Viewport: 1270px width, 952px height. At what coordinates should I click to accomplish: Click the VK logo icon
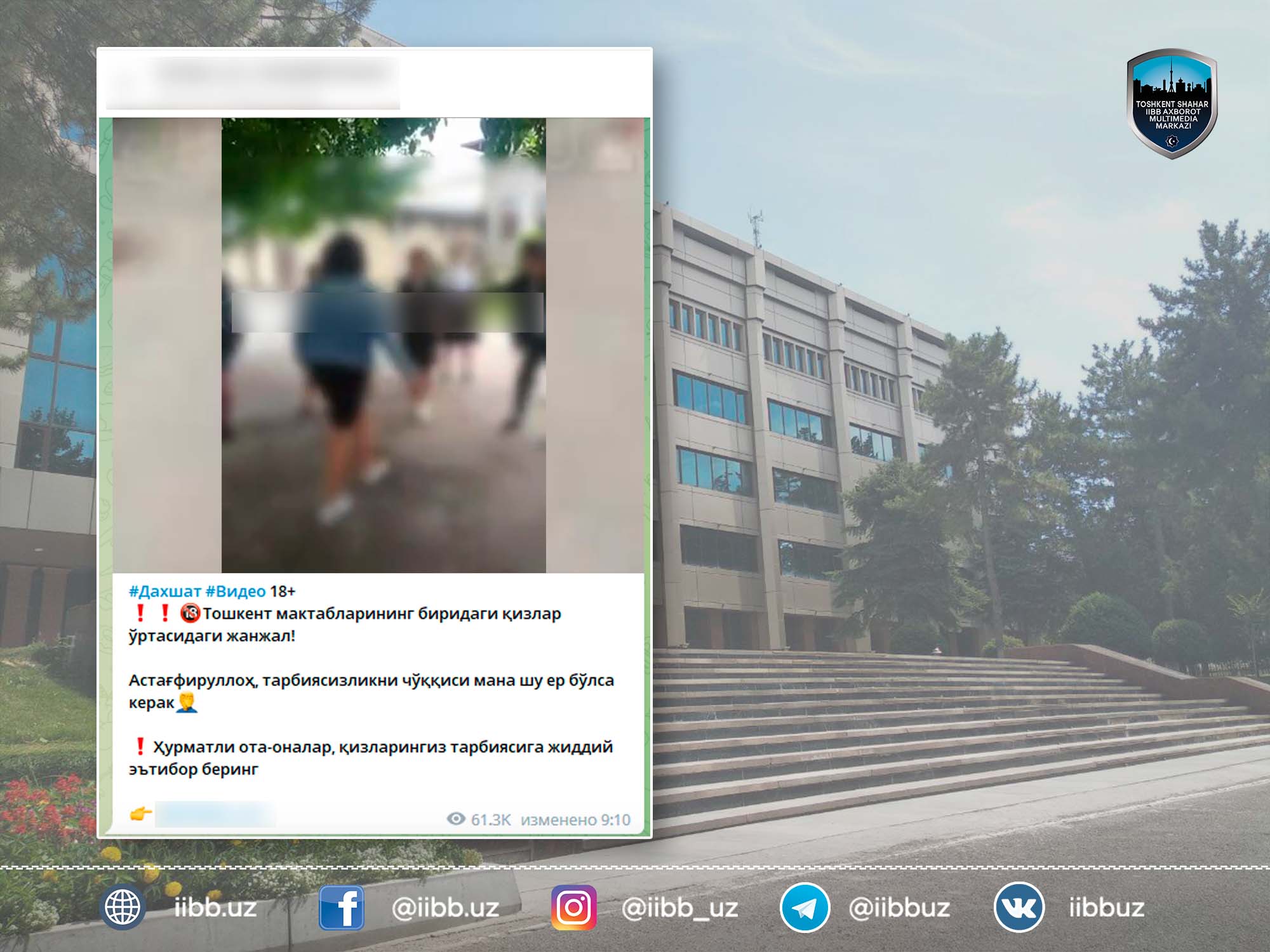pos(1019,908)
